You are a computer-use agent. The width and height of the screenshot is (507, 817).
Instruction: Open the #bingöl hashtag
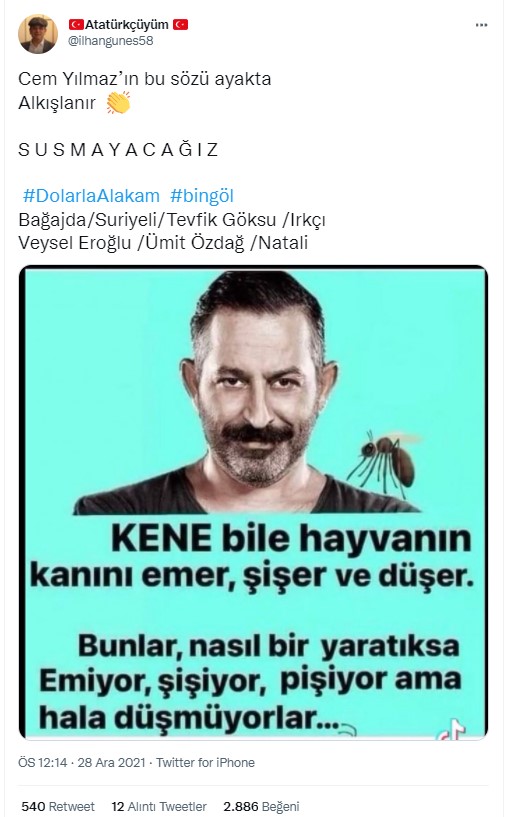202,196
